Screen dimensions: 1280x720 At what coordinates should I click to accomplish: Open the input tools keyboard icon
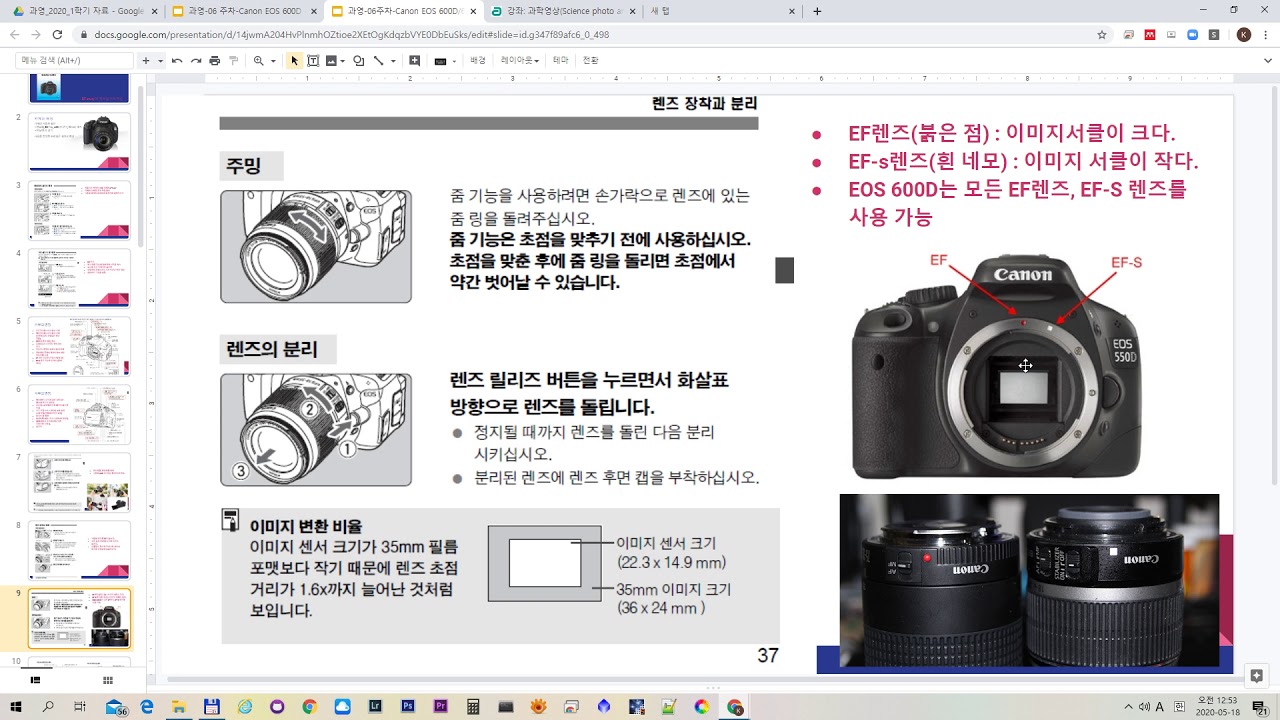tap(440, 61)
